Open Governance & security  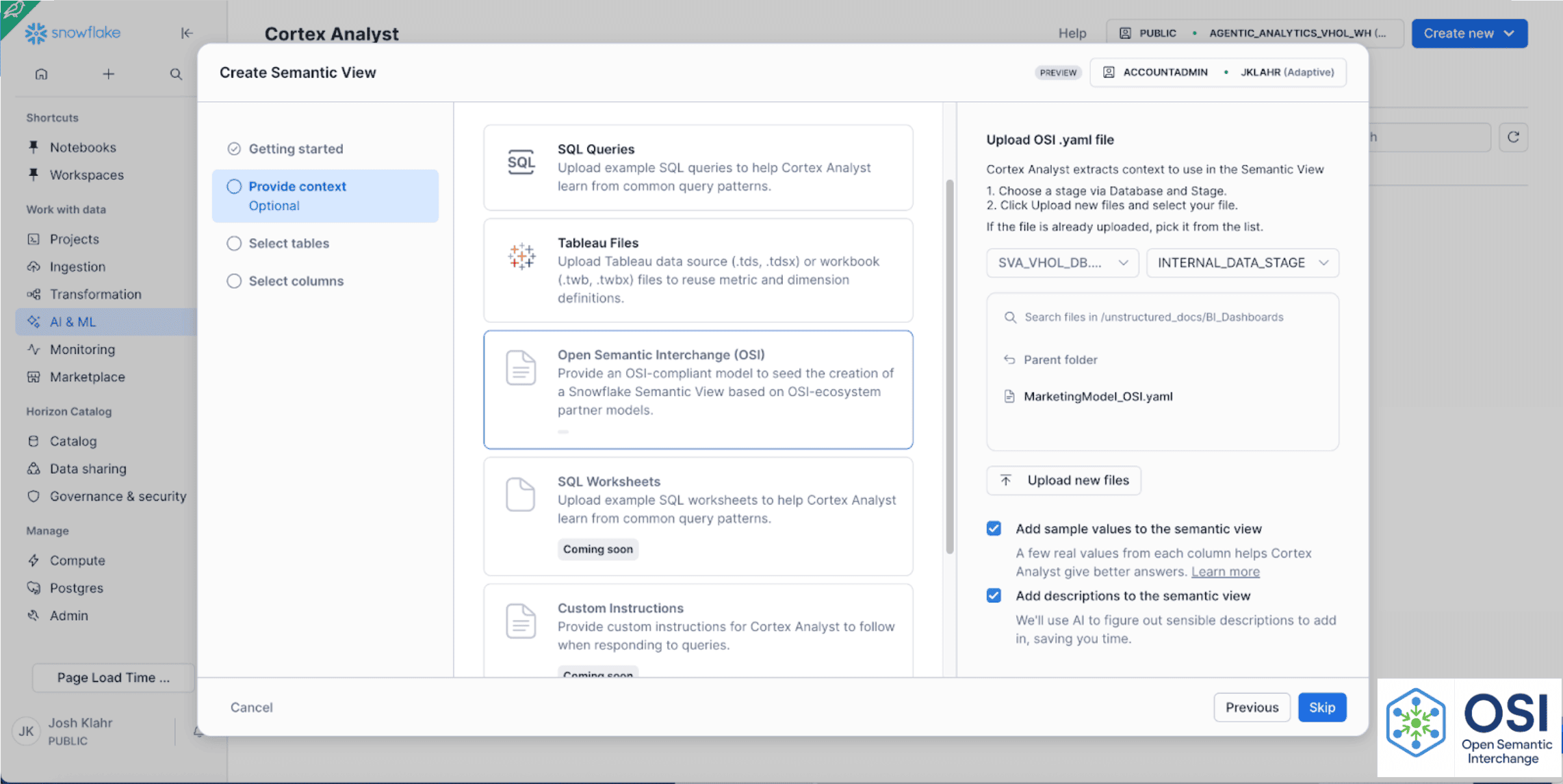118,496
